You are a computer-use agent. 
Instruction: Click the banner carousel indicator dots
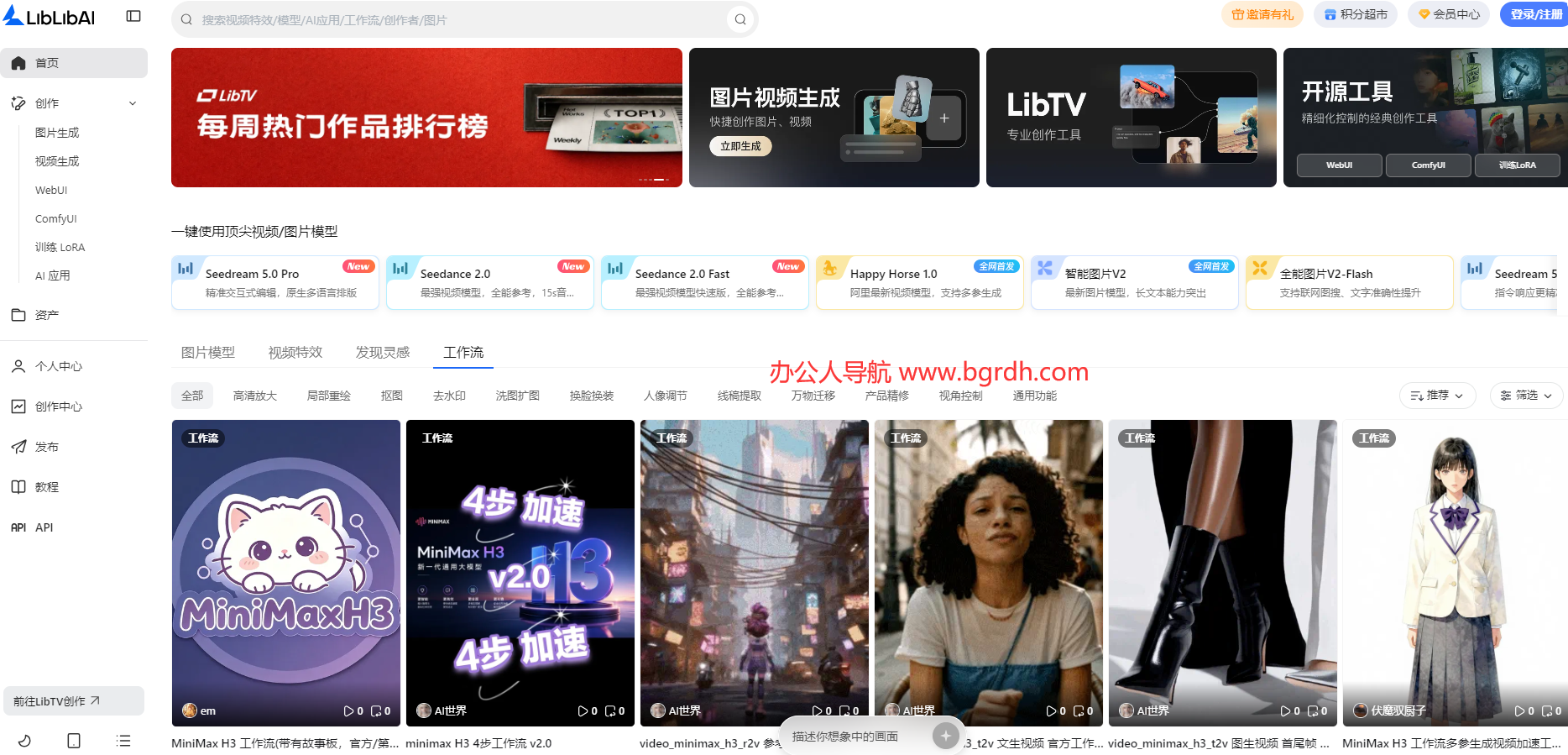[x=654, y=180]
